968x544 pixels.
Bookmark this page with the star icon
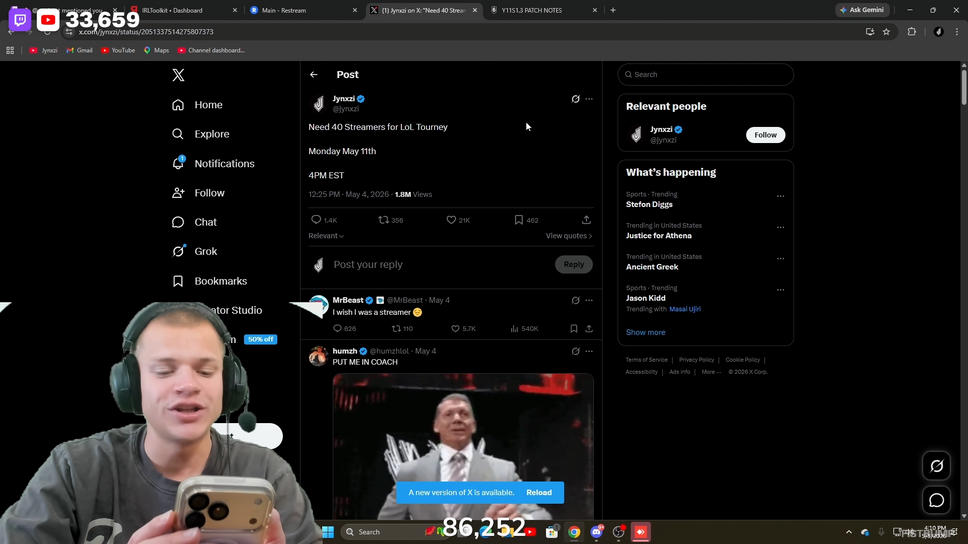coord(887,32)
